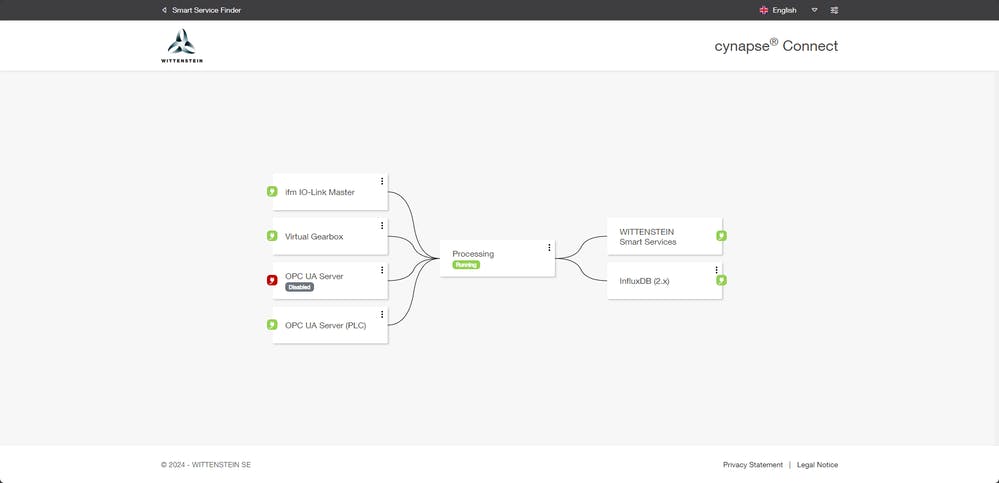Click the back arrow beside Smart Service Finder
Screen dimensions: 999x483
click(x=164, y=10)
